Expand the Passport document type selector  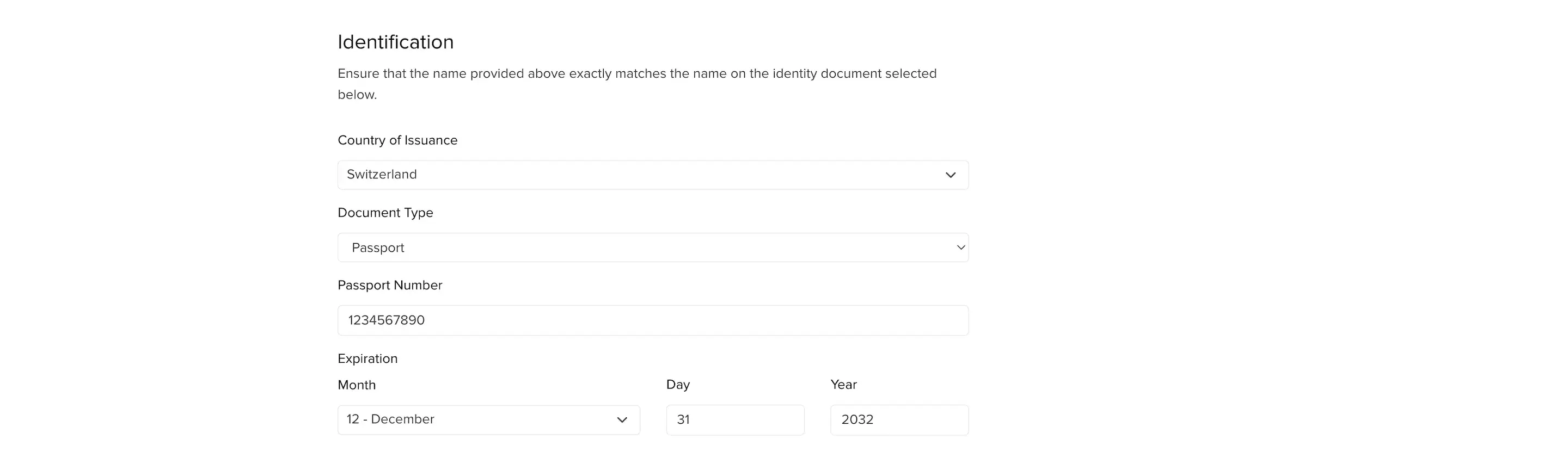pos(653,248)
